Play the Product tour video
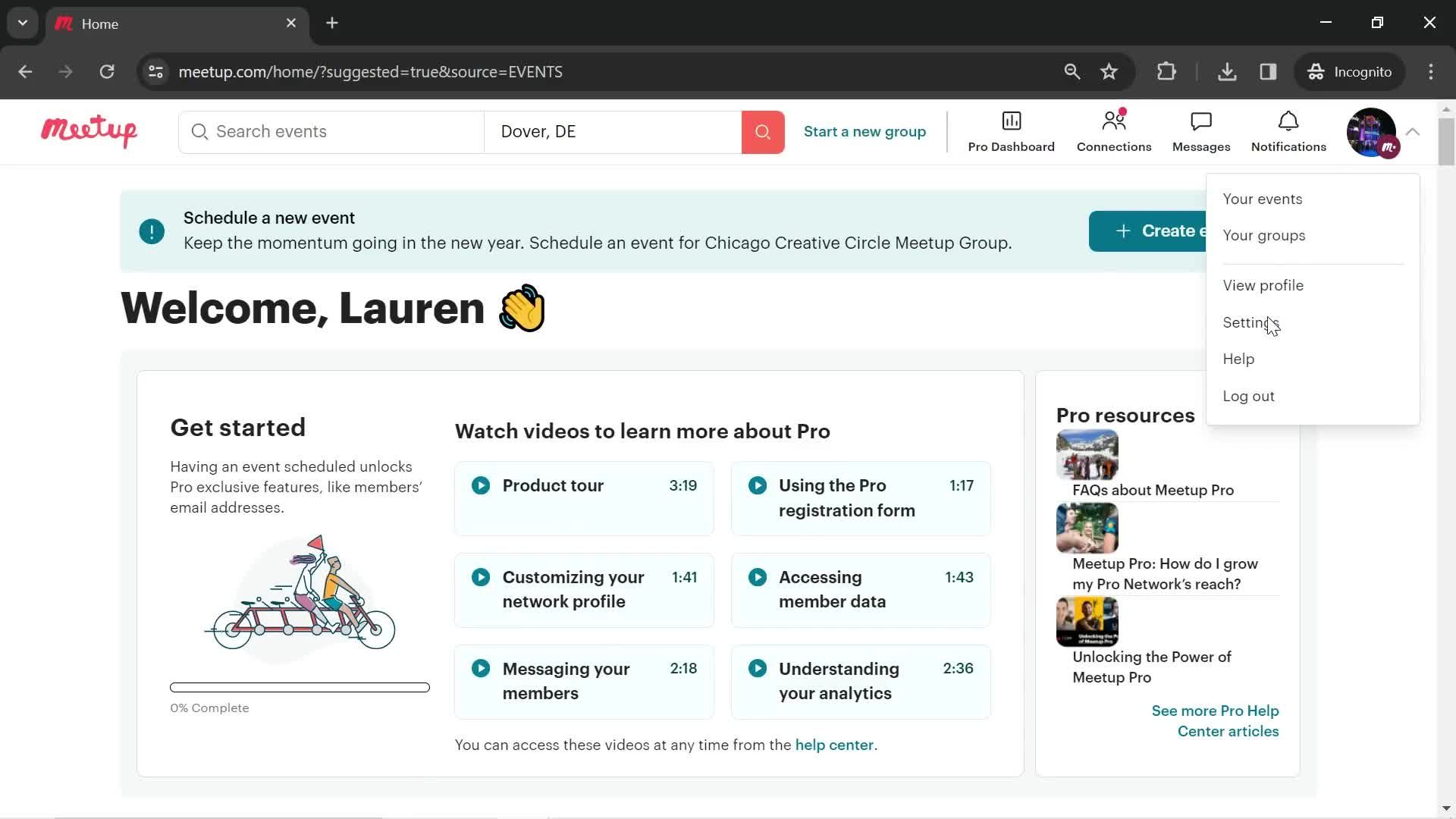 [x=481, y=486]
